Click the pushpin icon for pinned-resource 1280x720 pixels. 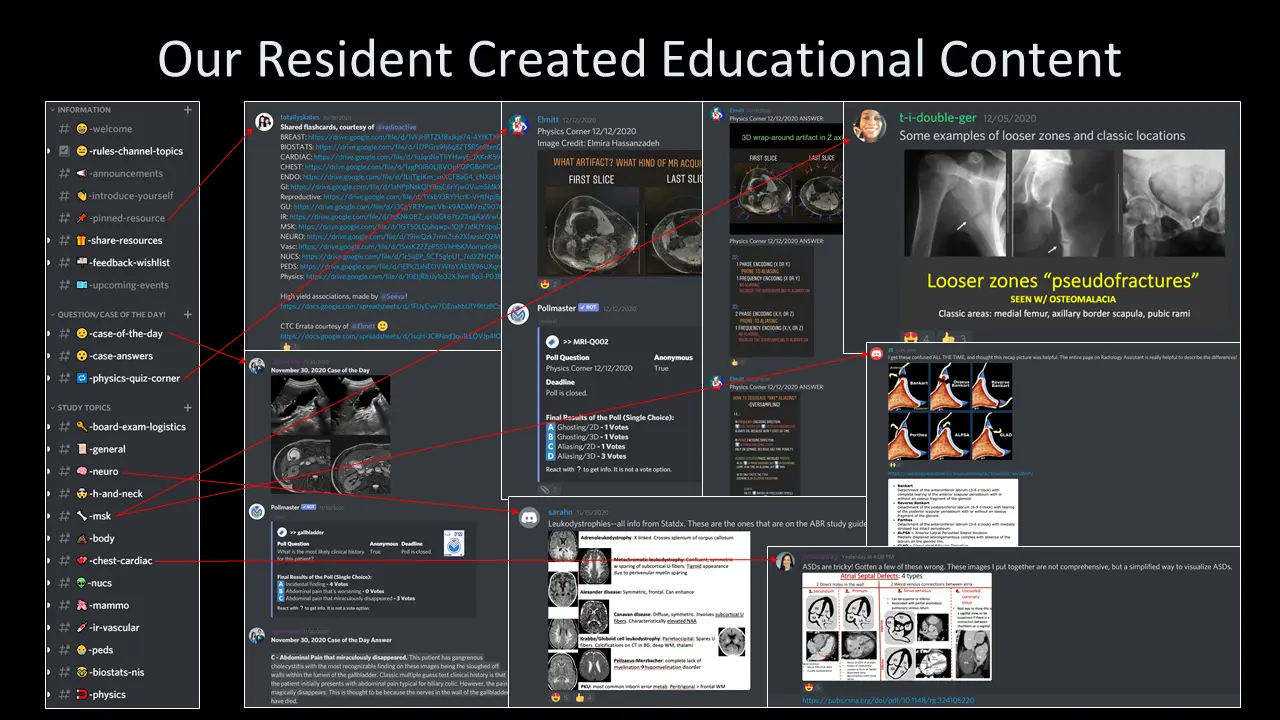point(81,217)
